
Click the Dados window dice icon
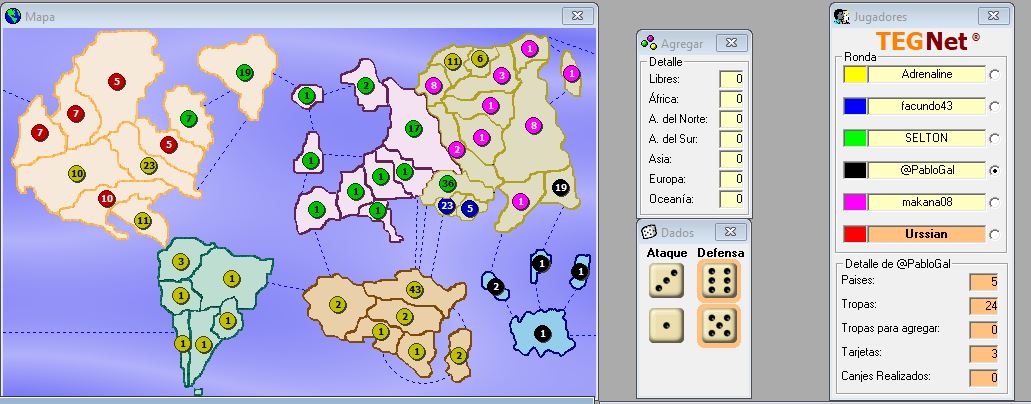point(650,232)
